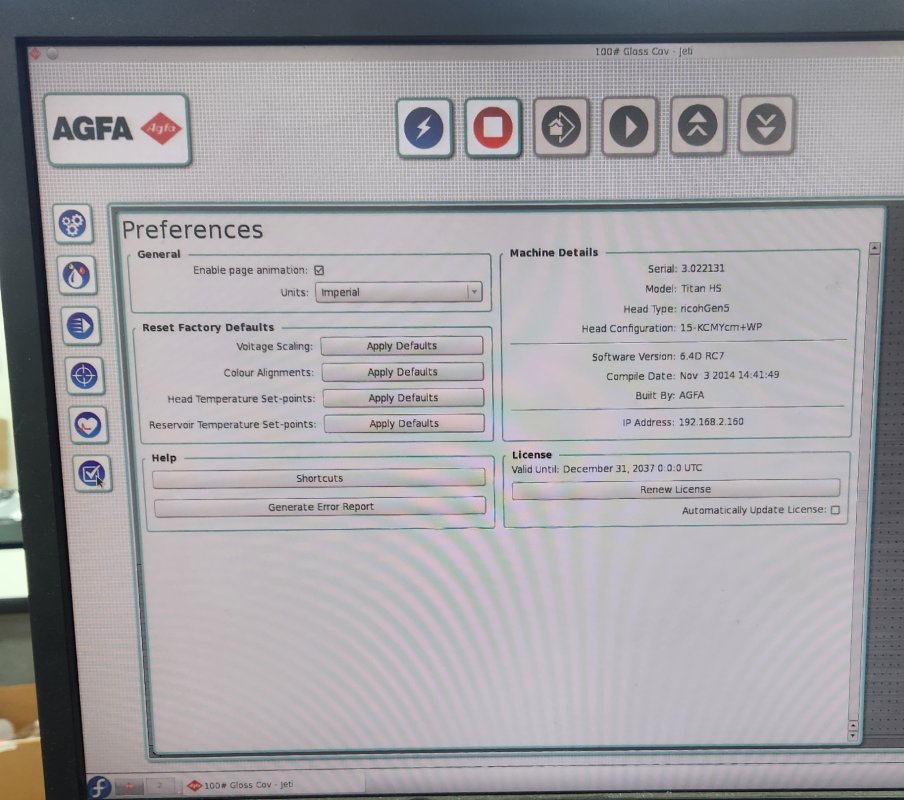The width and height of the screenshot is (904, 800).
Task: Click the play arrow toolbar icon
Action: 629,126
